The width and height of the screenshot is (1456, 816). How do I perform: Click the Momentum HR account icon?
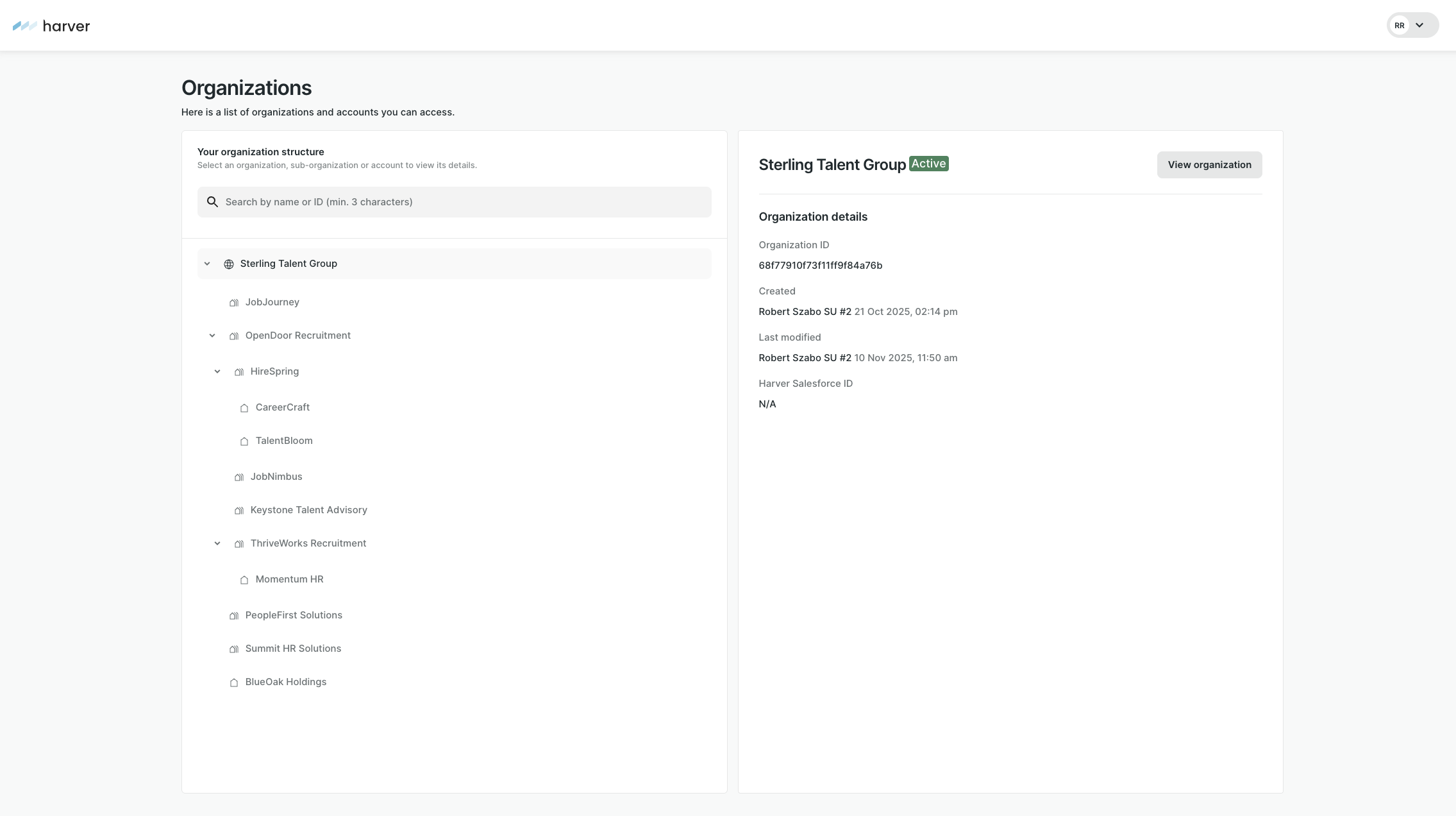click(244, 580)
